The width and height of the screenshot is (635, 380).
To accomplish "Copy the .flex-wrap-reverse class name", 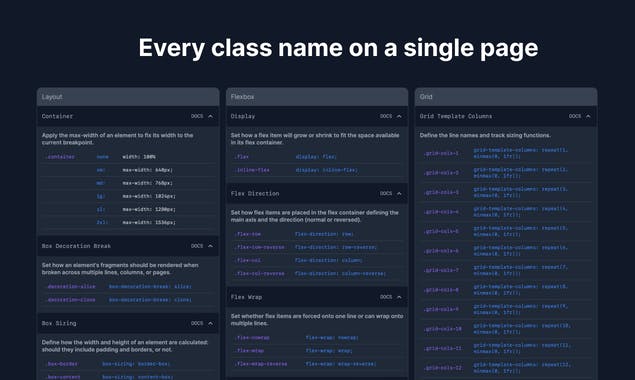I will [x=261, y=364].
